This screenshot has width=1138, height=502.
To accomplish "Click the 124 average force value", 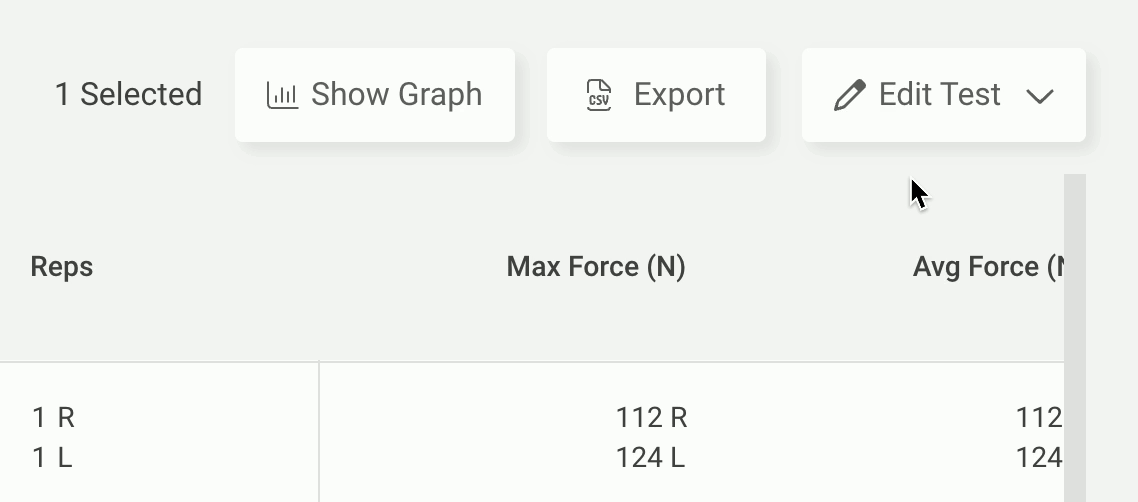I will click(1039, 458).
